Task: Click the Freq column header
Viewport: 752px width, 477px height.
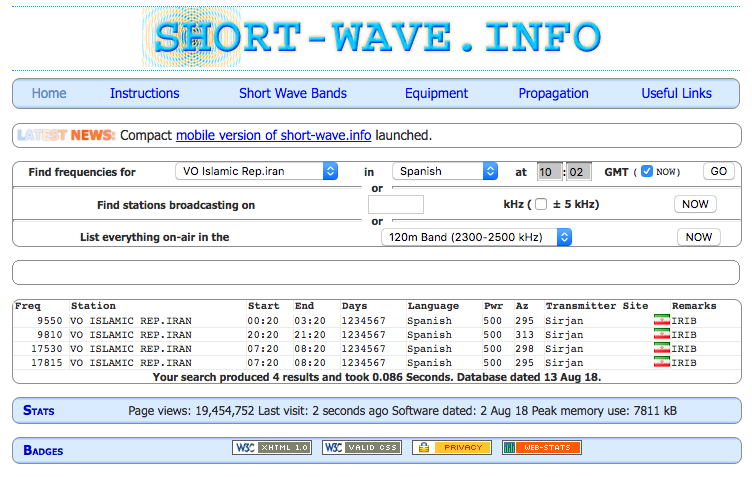Action: tap(28, 306)
